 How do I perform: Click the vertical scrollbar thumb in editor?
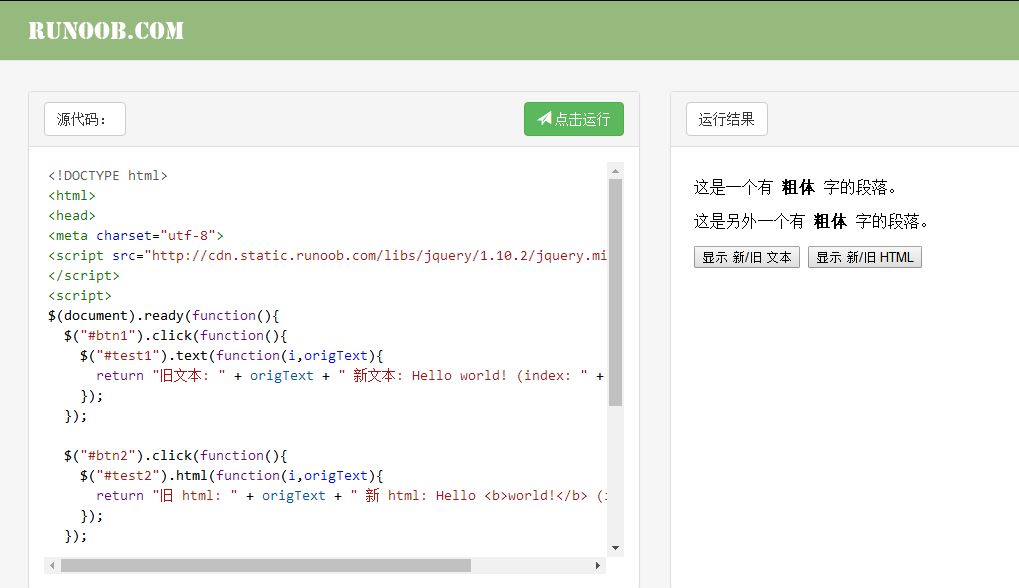pyautogui.click(x=615, y=292)
